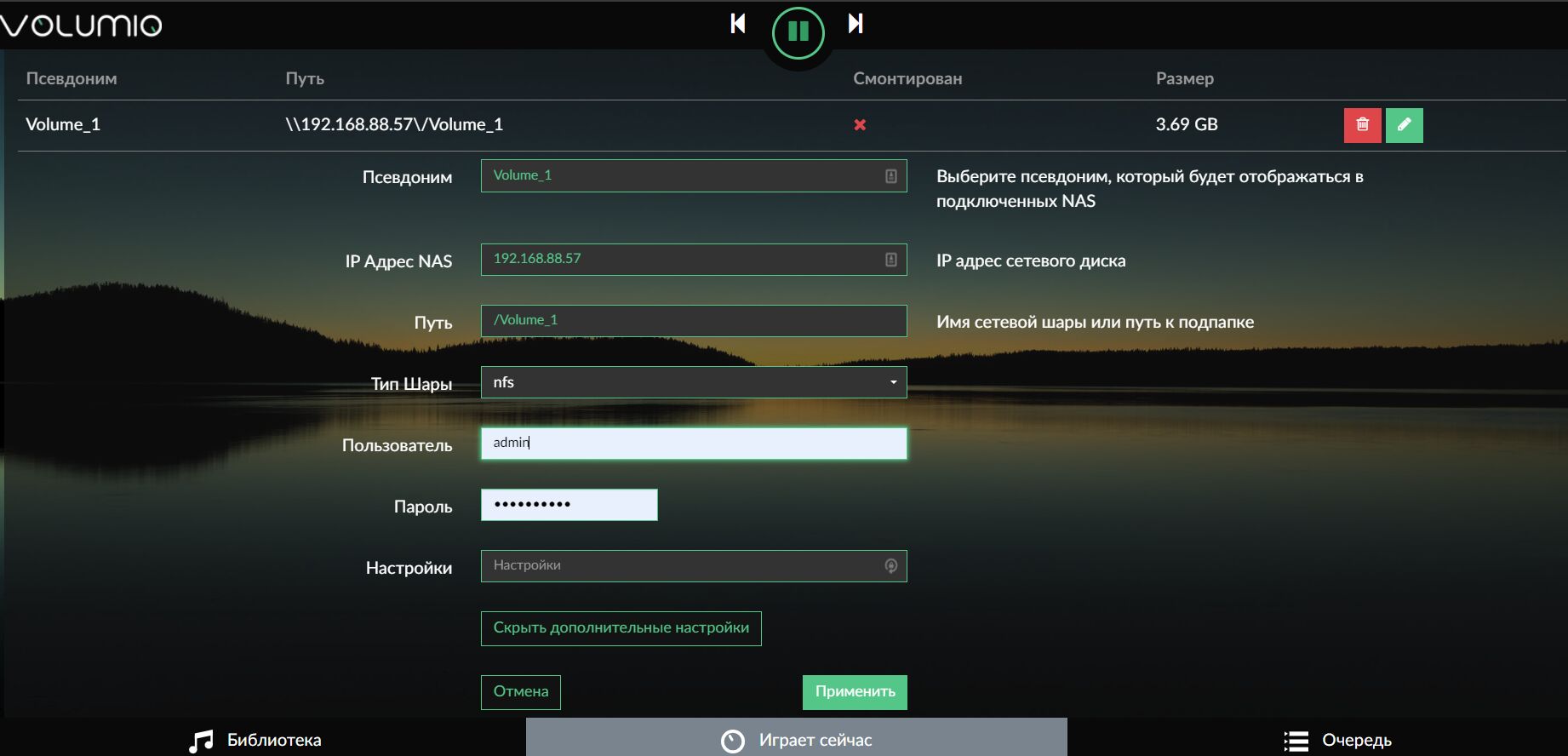Click the red unmounted status cross
Viewport: 1568px width, 756px height.
tap(860, 125)
